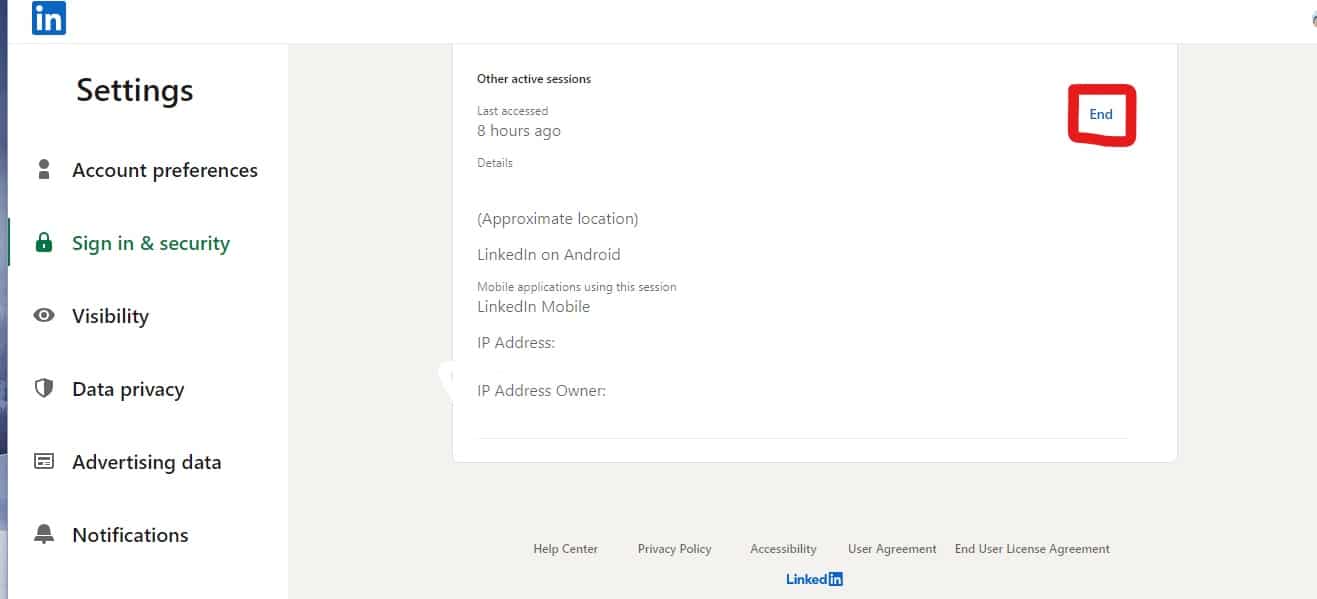The height and width of the screenshot is (599, 1317).
Task: Open the Help Center link
Action: (566, 549)
